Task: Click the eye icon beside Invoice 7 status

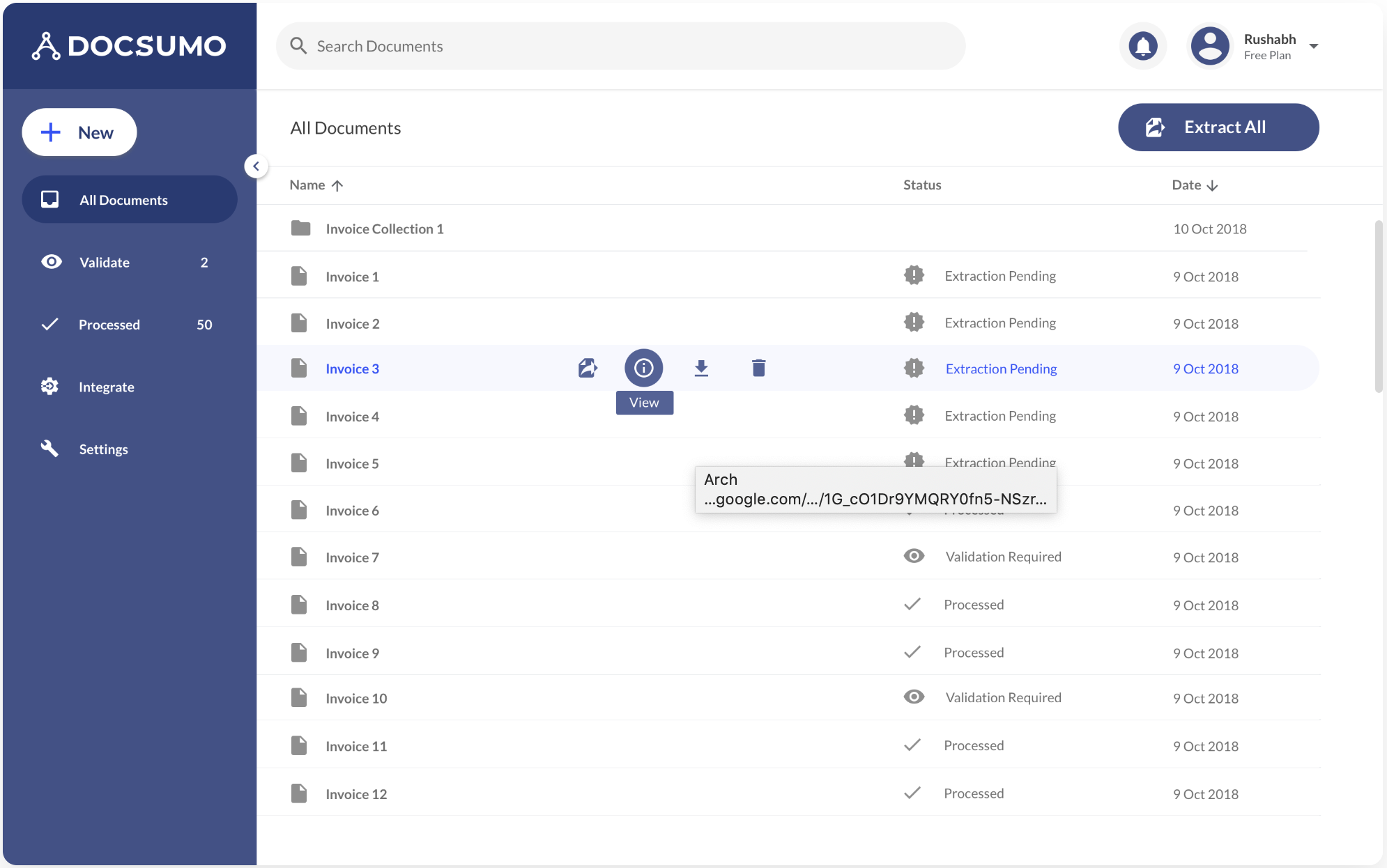Action: (x=914, y=556)
